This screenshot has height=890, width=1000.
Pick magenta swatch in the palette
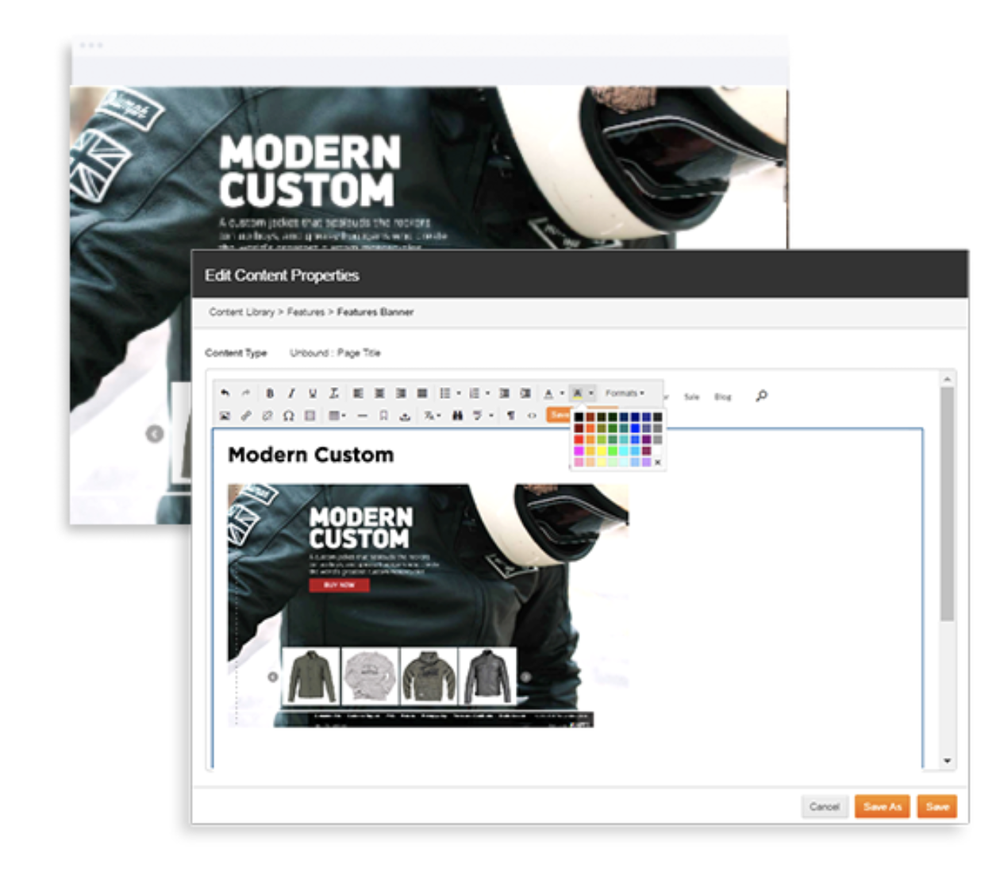click(579, 451)
